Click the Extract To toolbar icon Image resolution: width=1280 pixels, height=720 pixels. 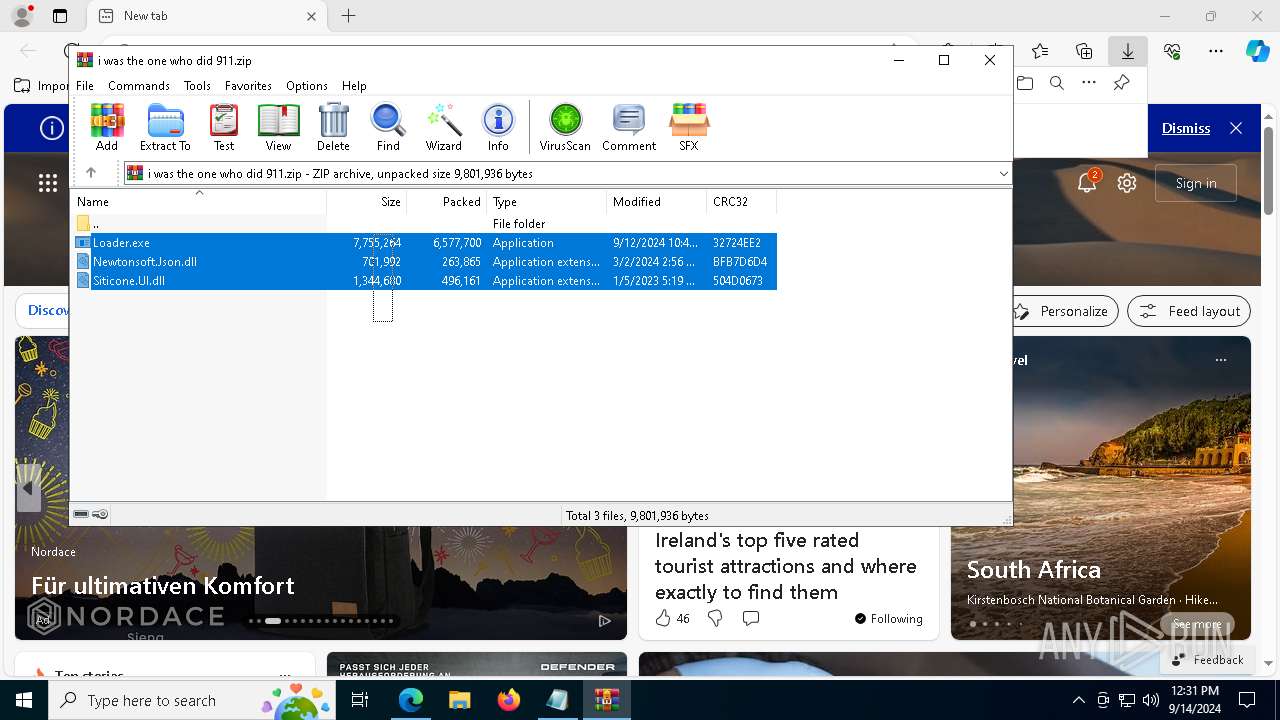pos(165,127)
